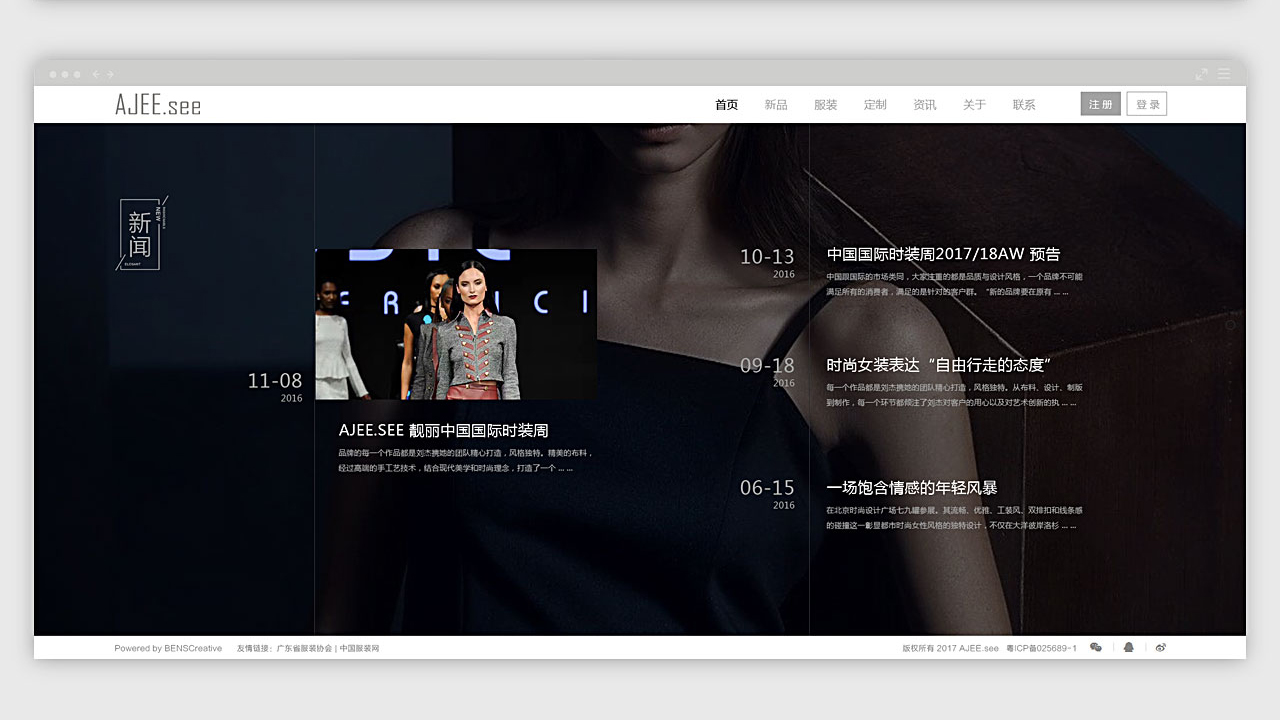Select 联系 in the navigation bar

pos(1024,105)
